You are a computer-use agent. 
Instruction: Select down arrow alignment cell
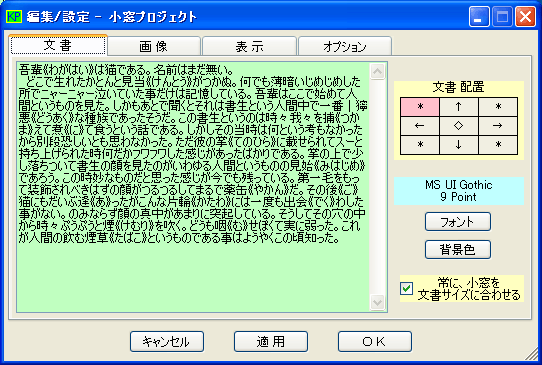pos(459,144)
